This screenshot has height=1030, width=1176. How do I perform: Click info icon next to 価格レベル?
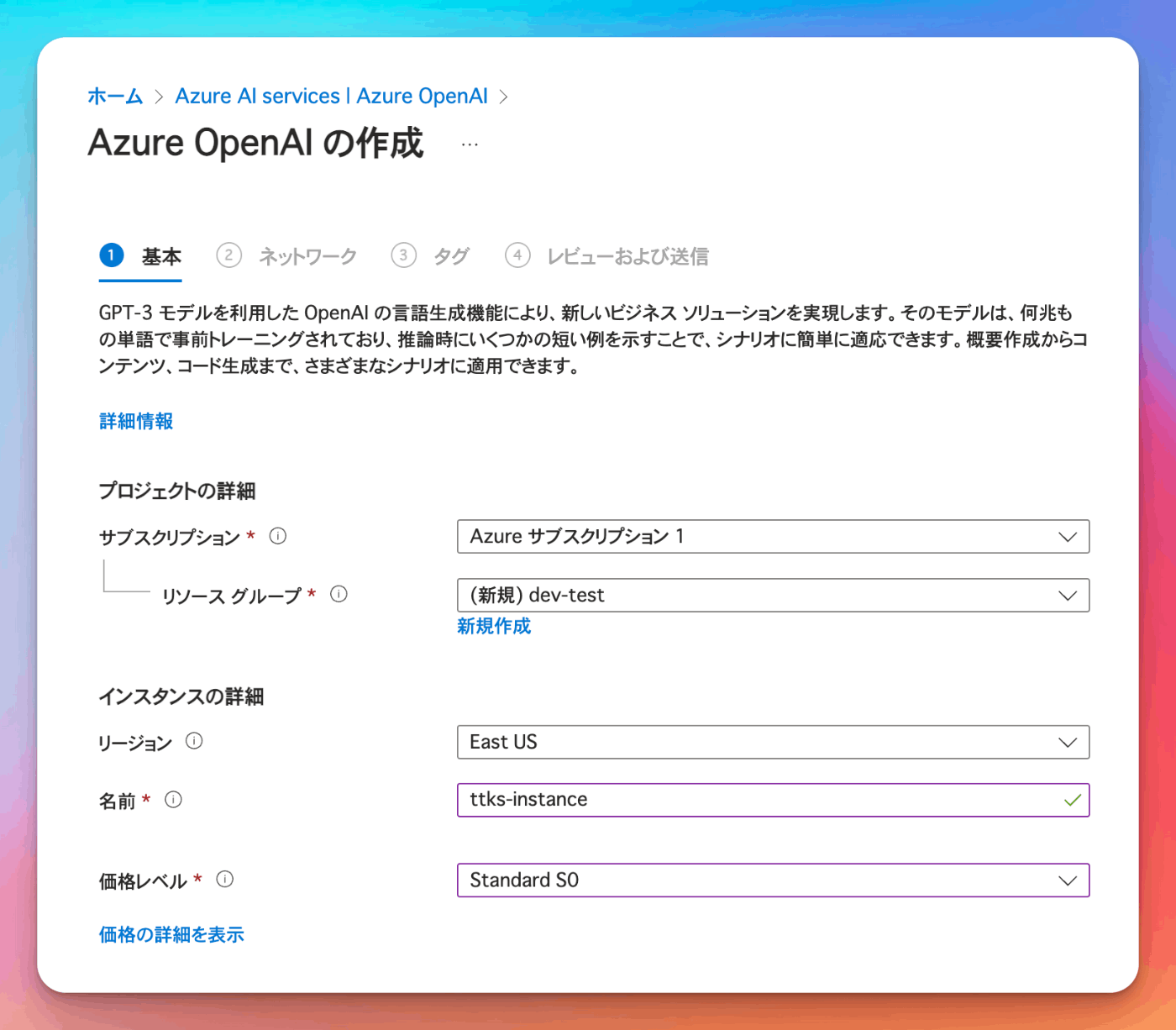(x=224, y=879)
